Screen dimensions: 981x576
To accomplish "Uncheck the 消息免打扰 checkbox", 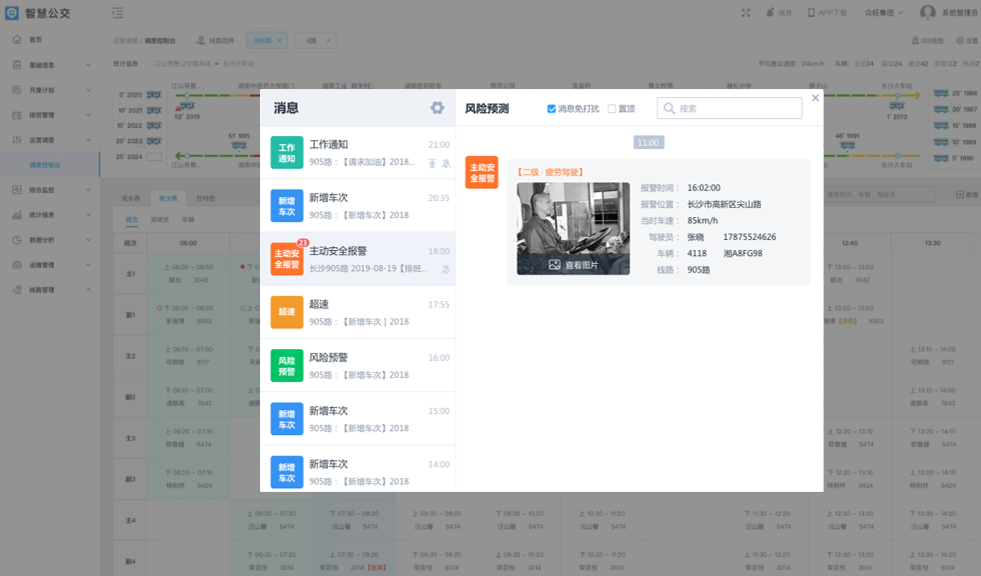I will click(x=552, y=109).
